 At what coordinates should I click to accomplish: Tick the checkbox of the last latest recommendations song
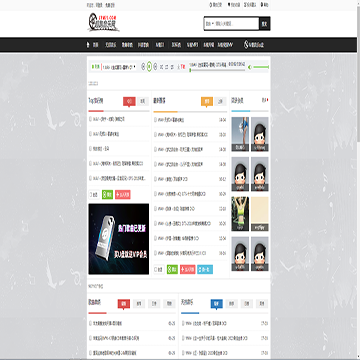[x=155, y=253]
